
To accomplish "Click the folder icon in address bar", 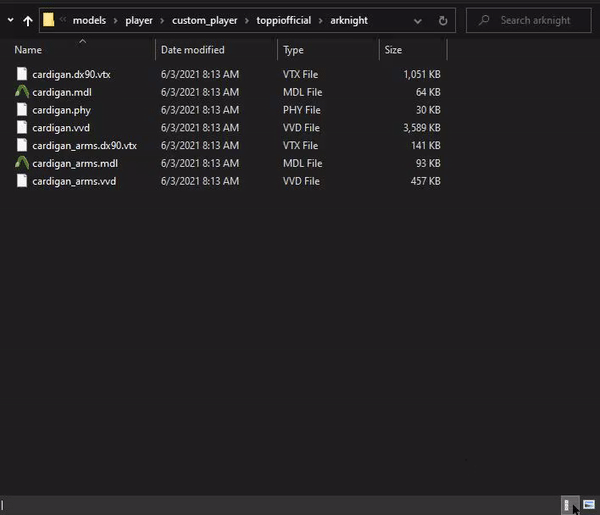I will 48,20.
